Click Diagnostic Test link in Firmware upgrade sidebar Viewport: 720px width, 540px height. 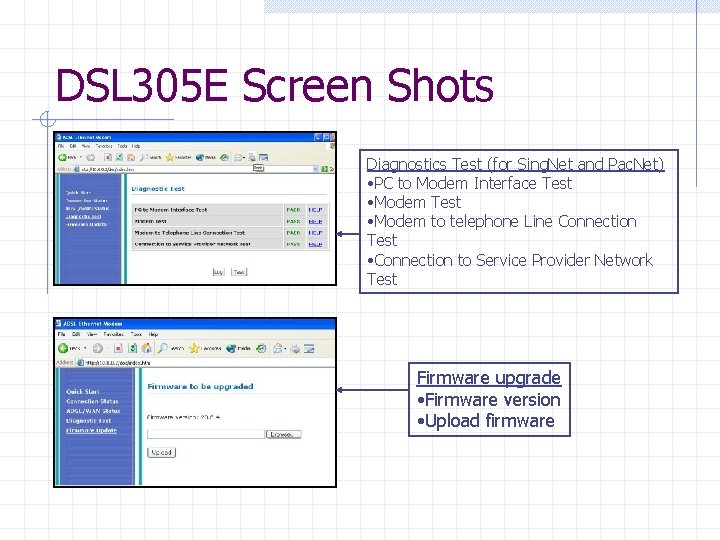89,421
